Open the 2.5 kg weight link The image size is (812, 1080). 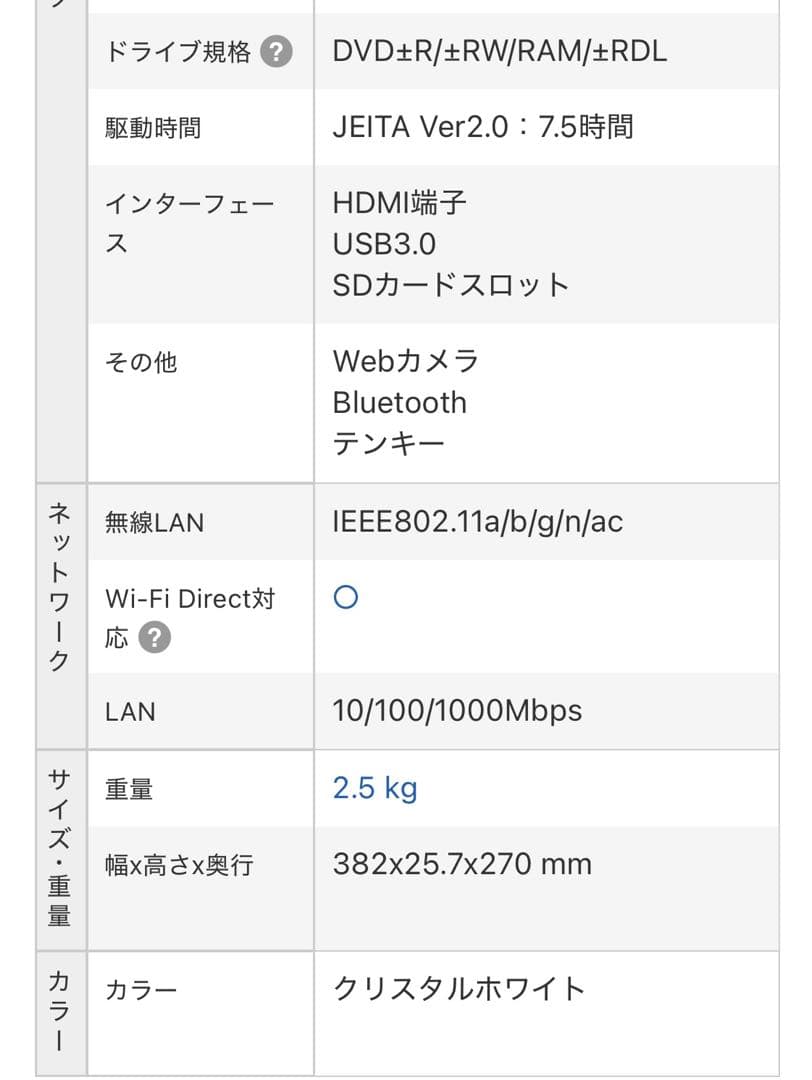[x=375, y=788]
